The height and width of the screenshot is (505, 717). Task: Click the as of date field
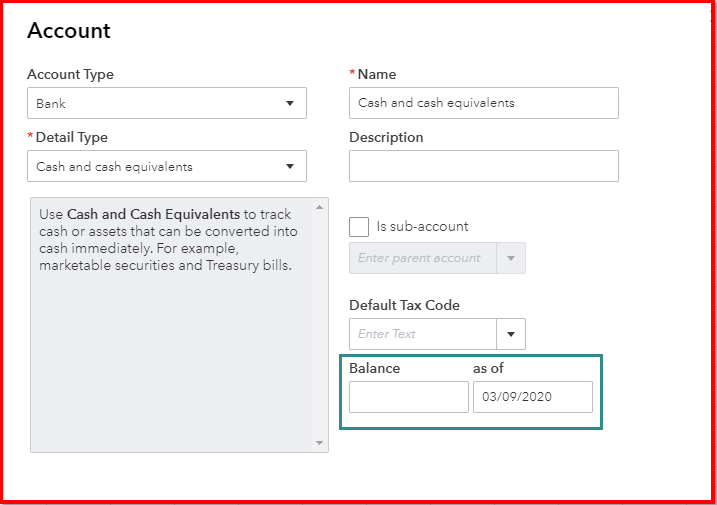pyautogui.click(x=532, y=397)
